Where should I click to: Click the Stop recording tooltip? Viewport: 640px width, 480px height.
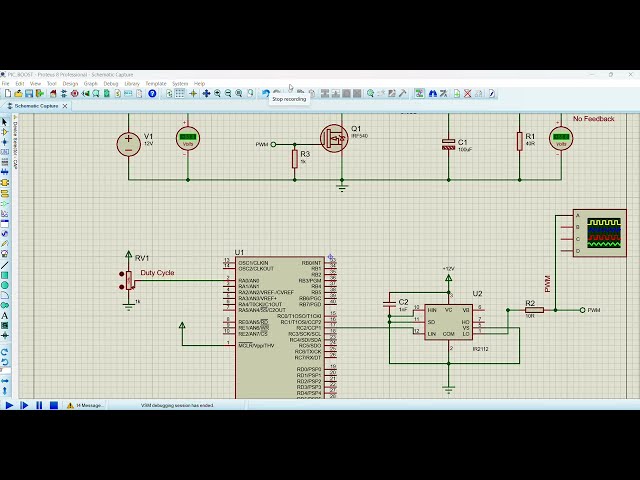point(289,99)
